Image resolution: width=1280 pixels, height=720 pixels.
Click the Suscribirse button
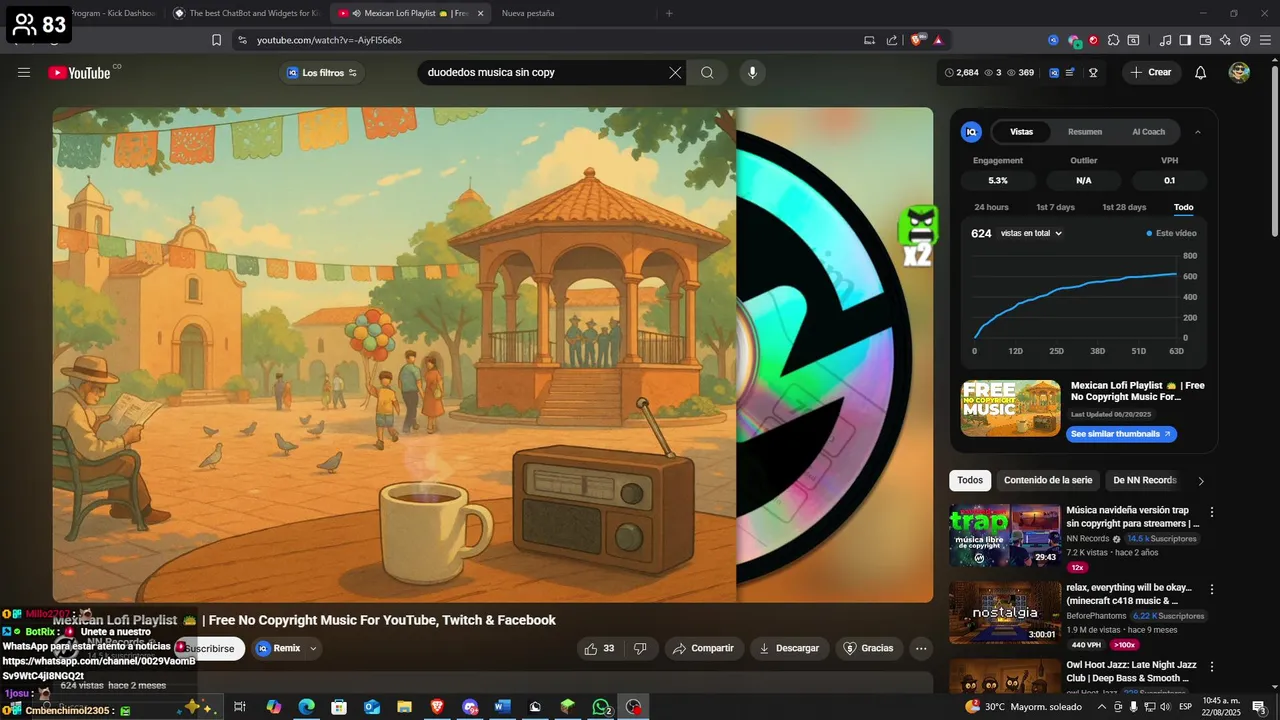click(209, 648)
